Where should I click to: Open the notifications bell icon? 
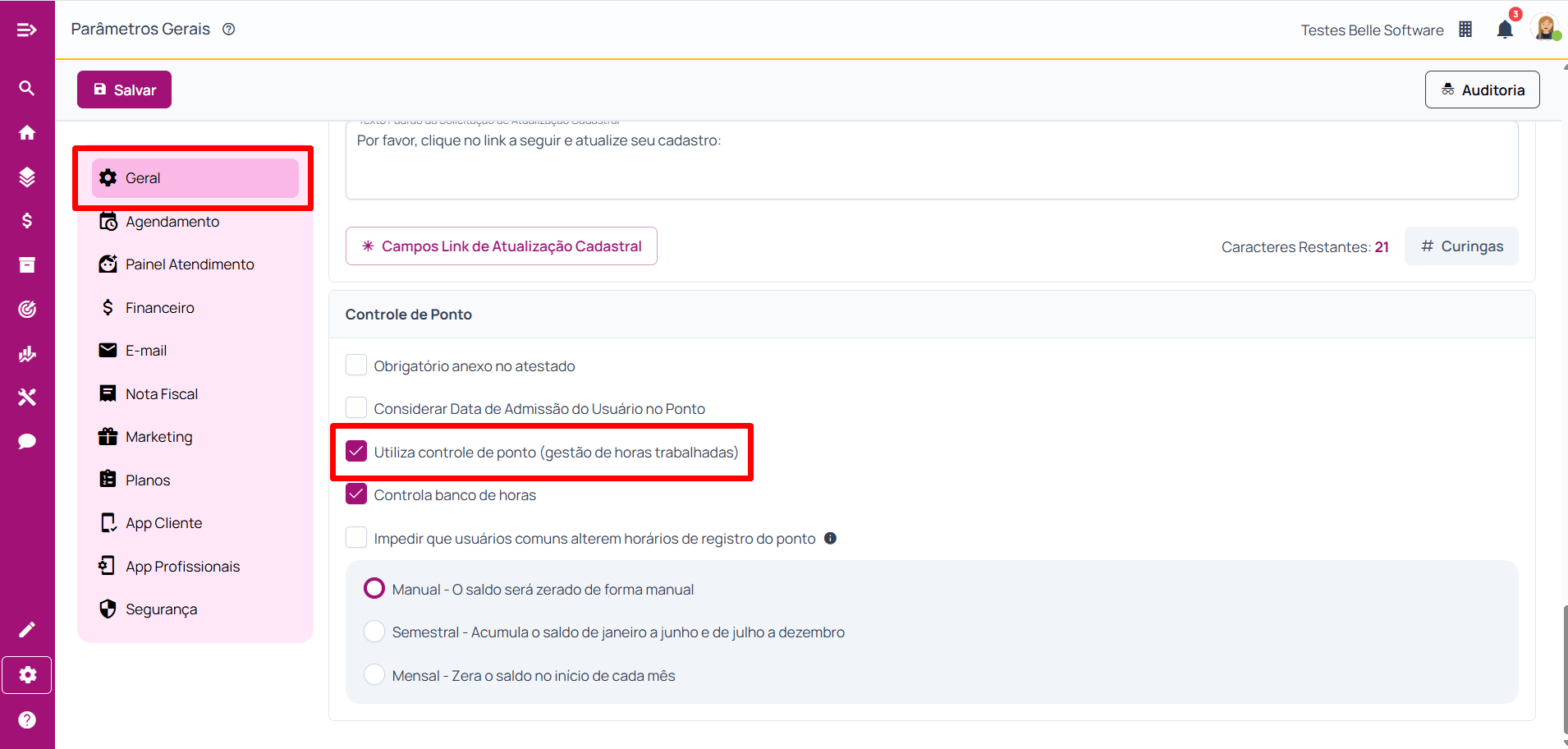tap(1504, 30)
